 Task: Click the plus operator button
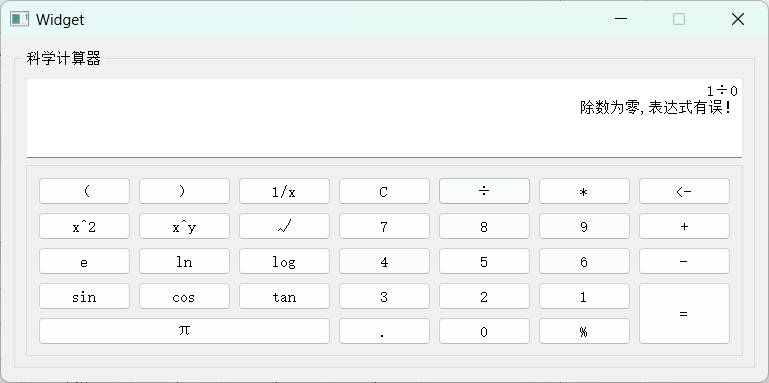coord(684,226)
